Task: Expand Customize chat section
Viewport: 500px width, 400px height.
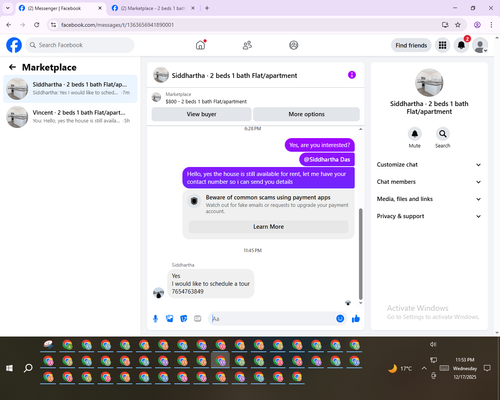Action: point(429,165)
